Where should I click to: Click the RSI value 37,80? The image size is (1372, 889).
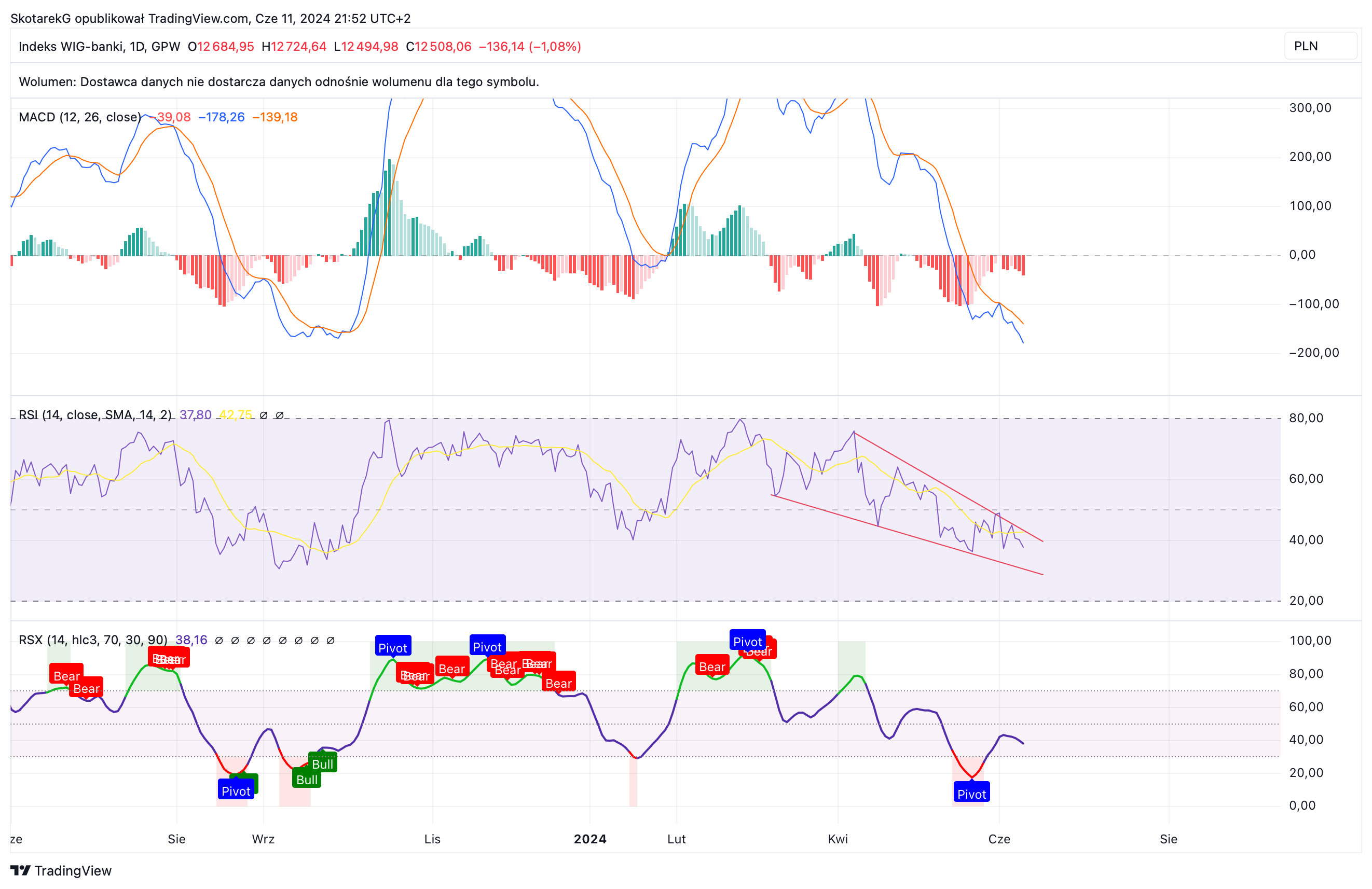pyautogui.click(x=196, y=415)
